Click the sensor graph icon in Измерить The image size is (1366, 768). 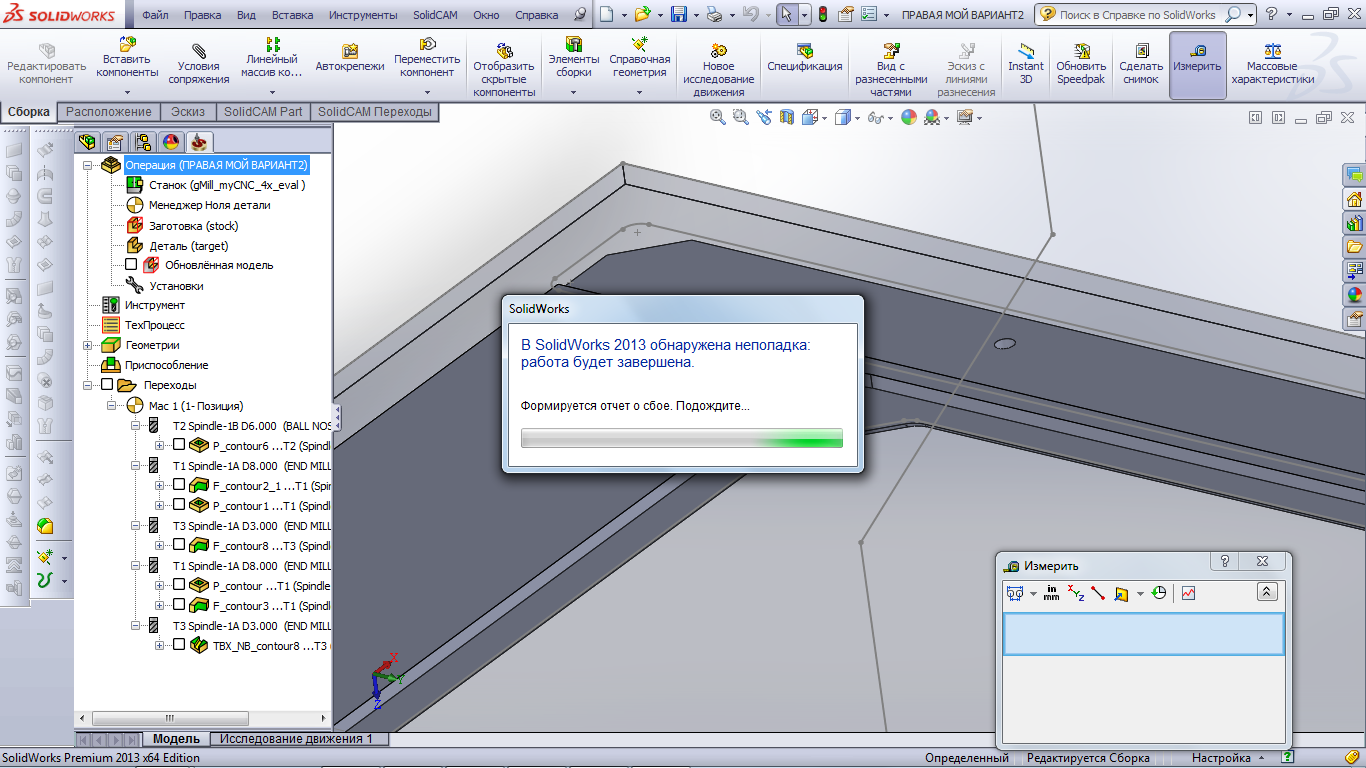(1188, 593)
